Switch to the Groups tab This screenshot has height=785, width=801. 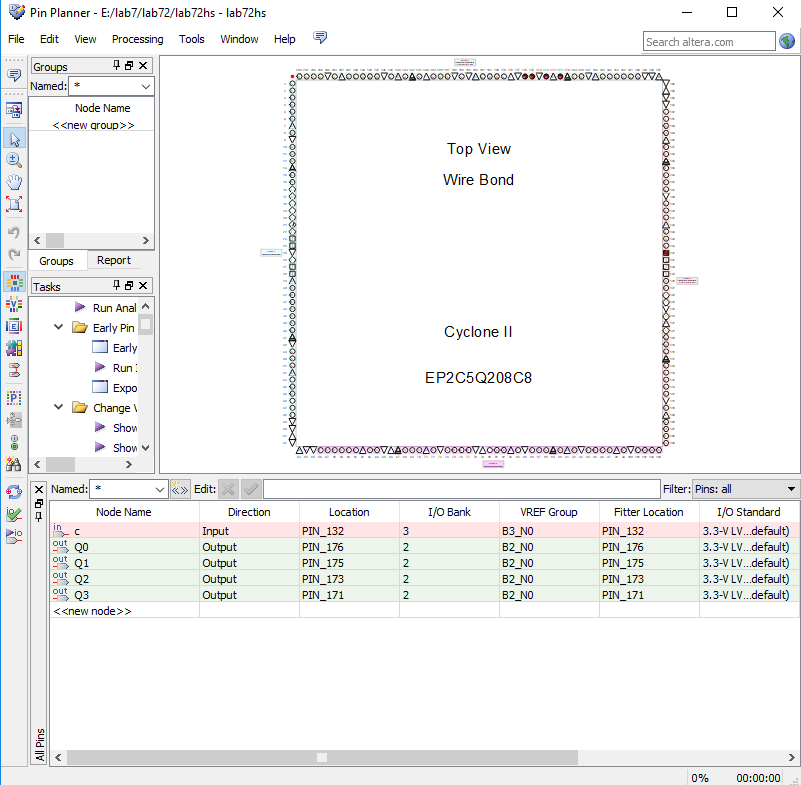[x=56, y=261]
